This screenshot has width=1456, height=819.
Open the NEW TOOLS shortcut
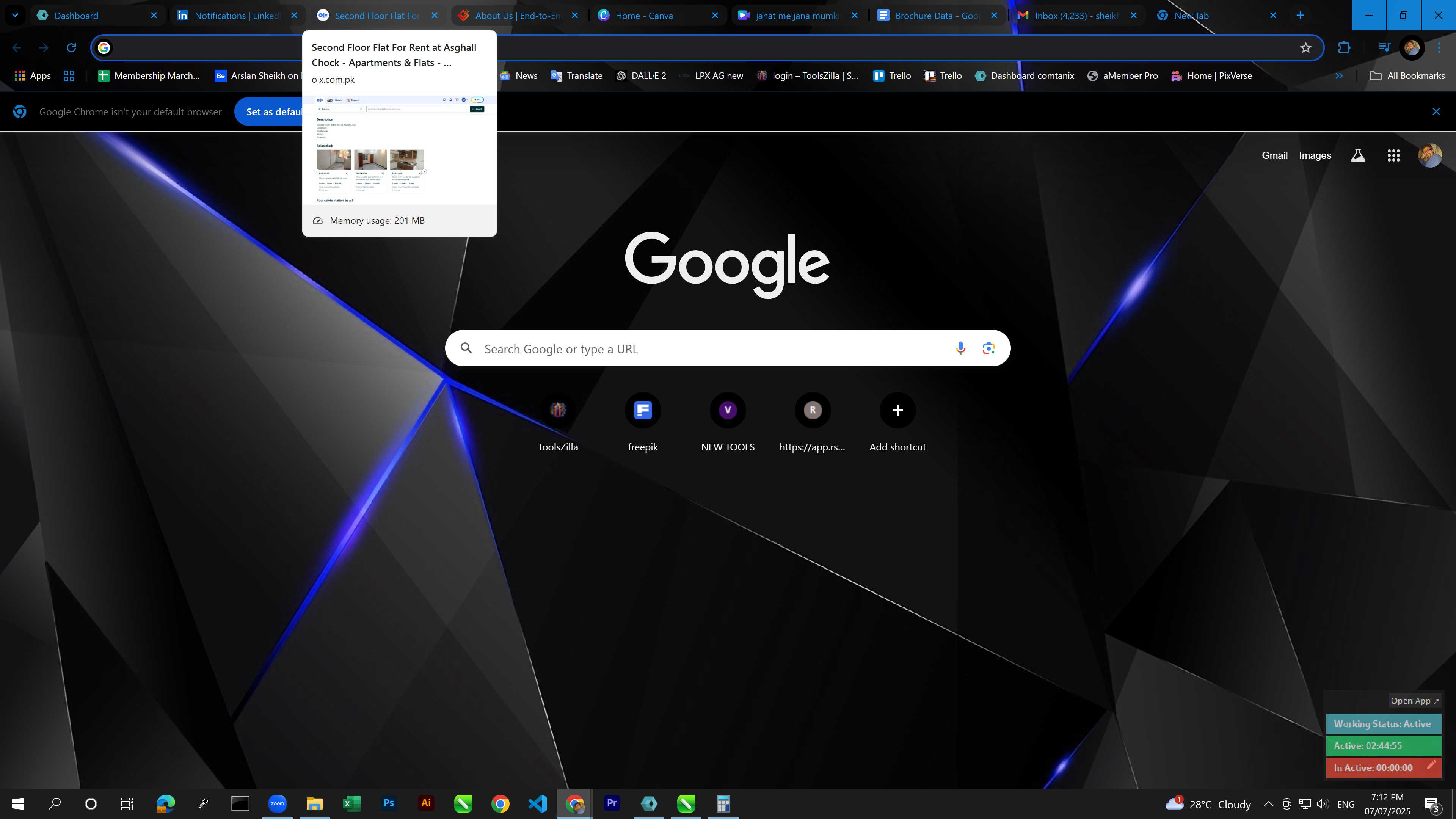[728, 422]
